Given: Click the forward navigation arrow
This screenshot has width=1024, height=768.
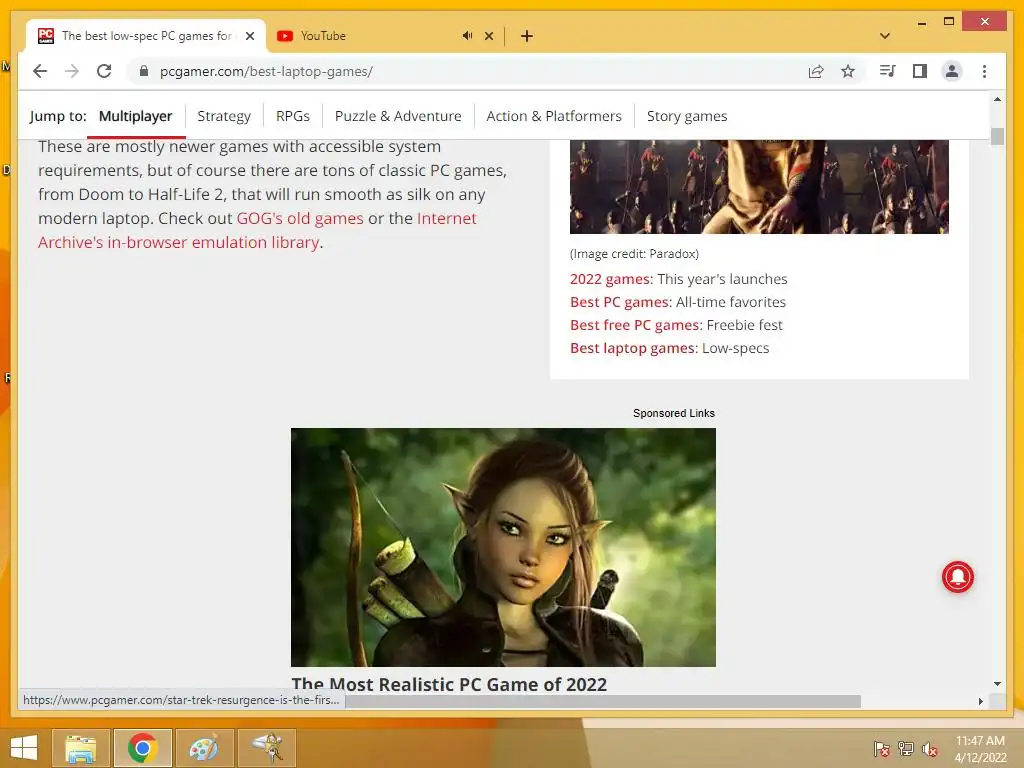Looking at the screenshot, I should pos(72,71).
